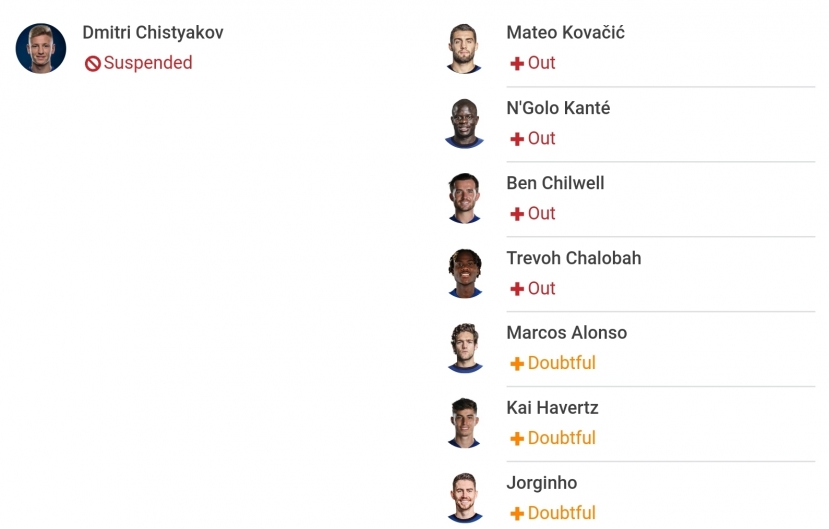
Task: Open the Mateo Kovačić name link
Action: coord(565,33)
